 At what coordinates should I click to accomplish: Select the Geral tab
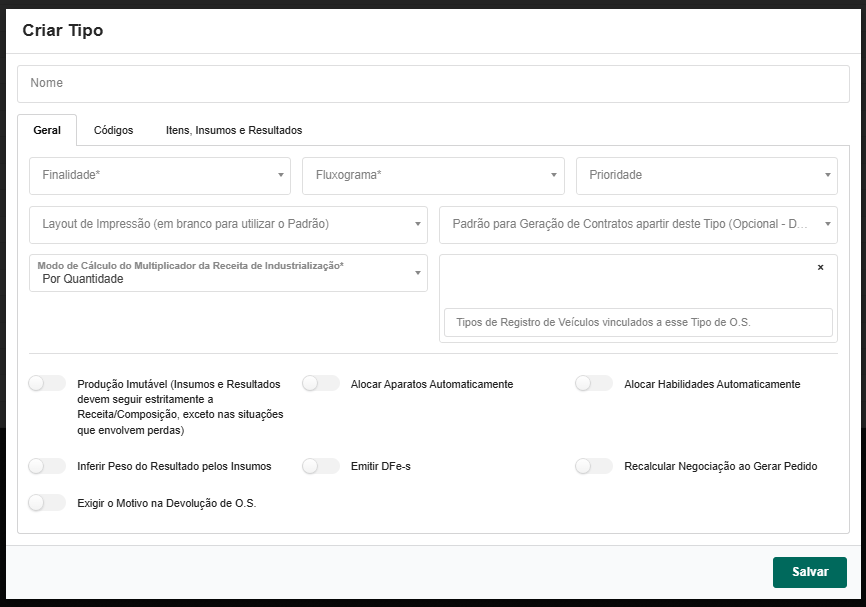click(x=47, y=130)
